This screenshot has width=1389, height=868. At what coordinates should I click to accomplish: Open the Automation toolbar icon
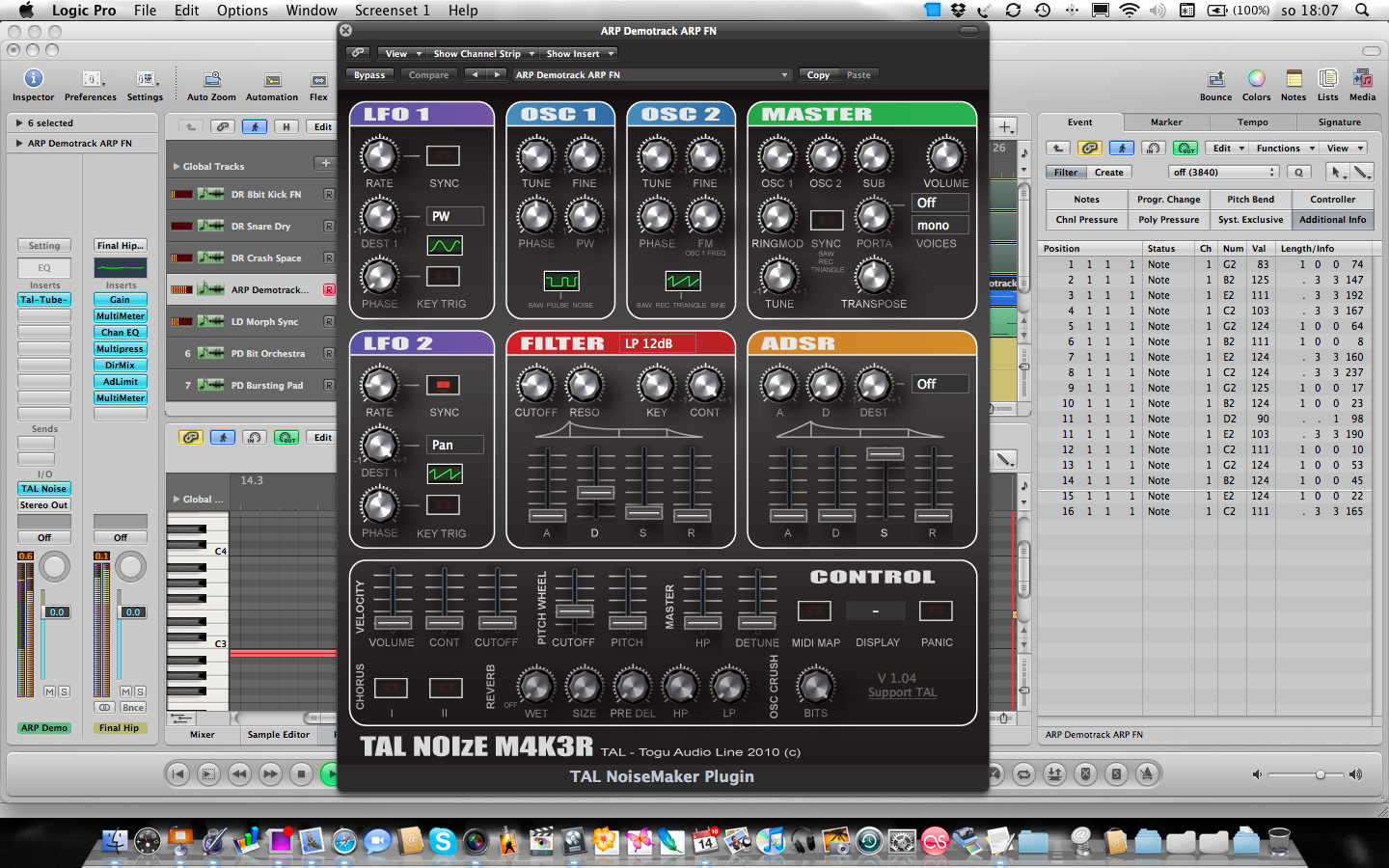[x=272, y=80]
